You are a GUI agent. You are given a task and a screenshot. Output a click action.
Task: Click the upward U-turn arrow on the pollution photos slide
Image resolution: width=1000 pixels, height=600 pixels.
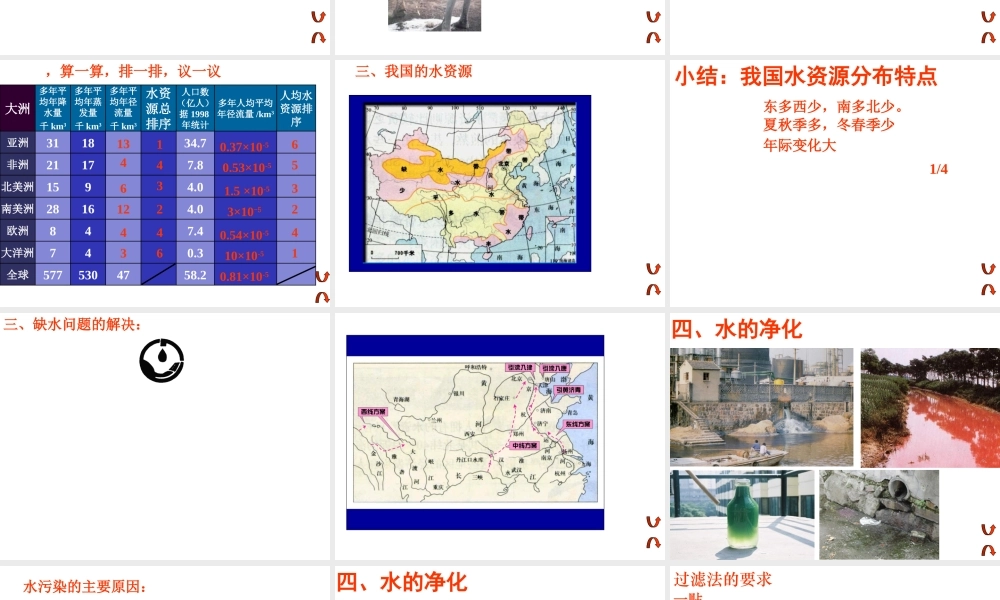point(988,529)
